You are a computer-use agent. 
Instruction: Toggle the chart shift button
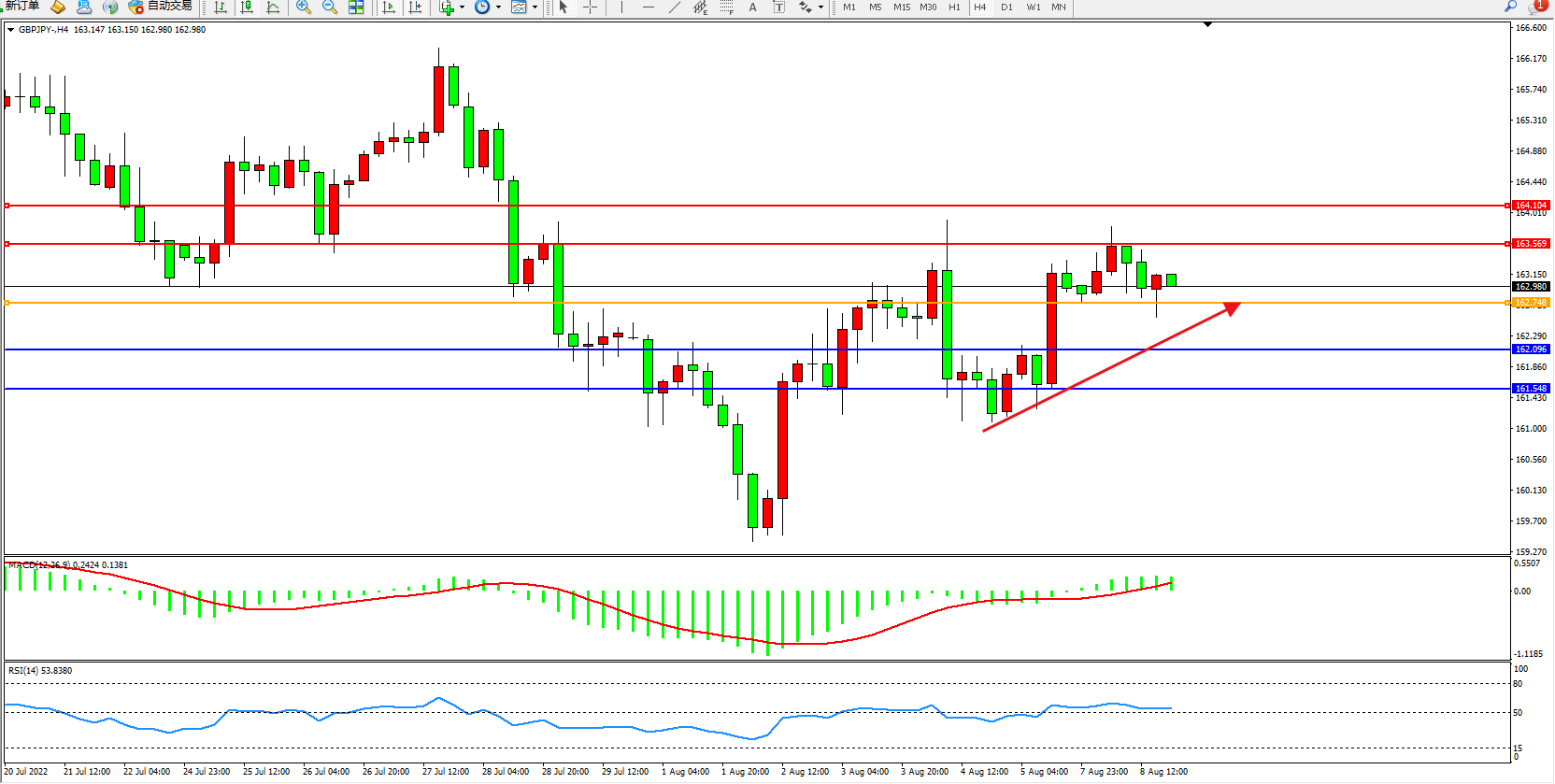tap(415, 7)
